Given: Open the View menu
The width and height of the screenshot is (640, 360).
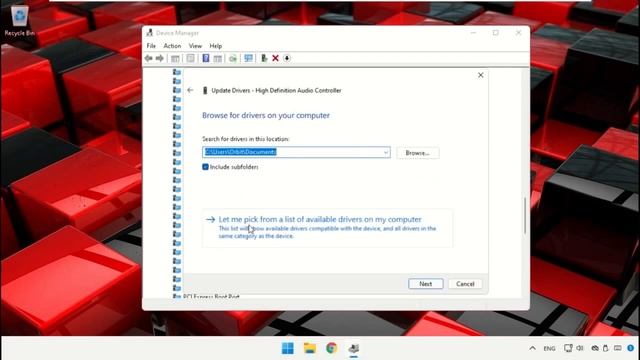Looking at the screenshot, I should tap(195, 46).
